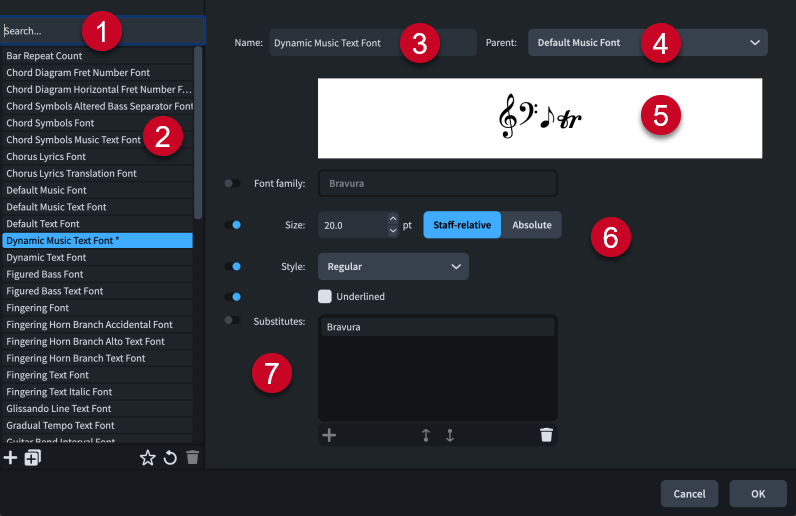The width and height of the screenshot is (796, 516).
Task: Select Dynamic Music Text Font entry
Action: click(x=97, y=241)
